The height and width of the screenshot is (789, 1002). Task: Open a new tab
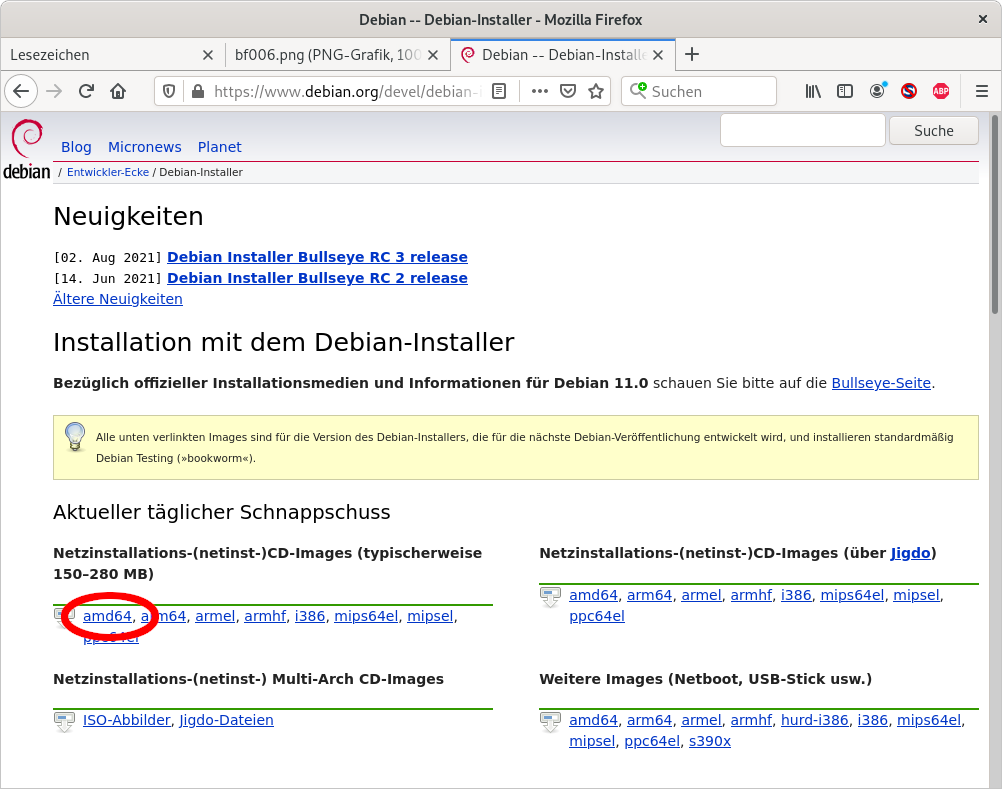[x=691, y=54]
